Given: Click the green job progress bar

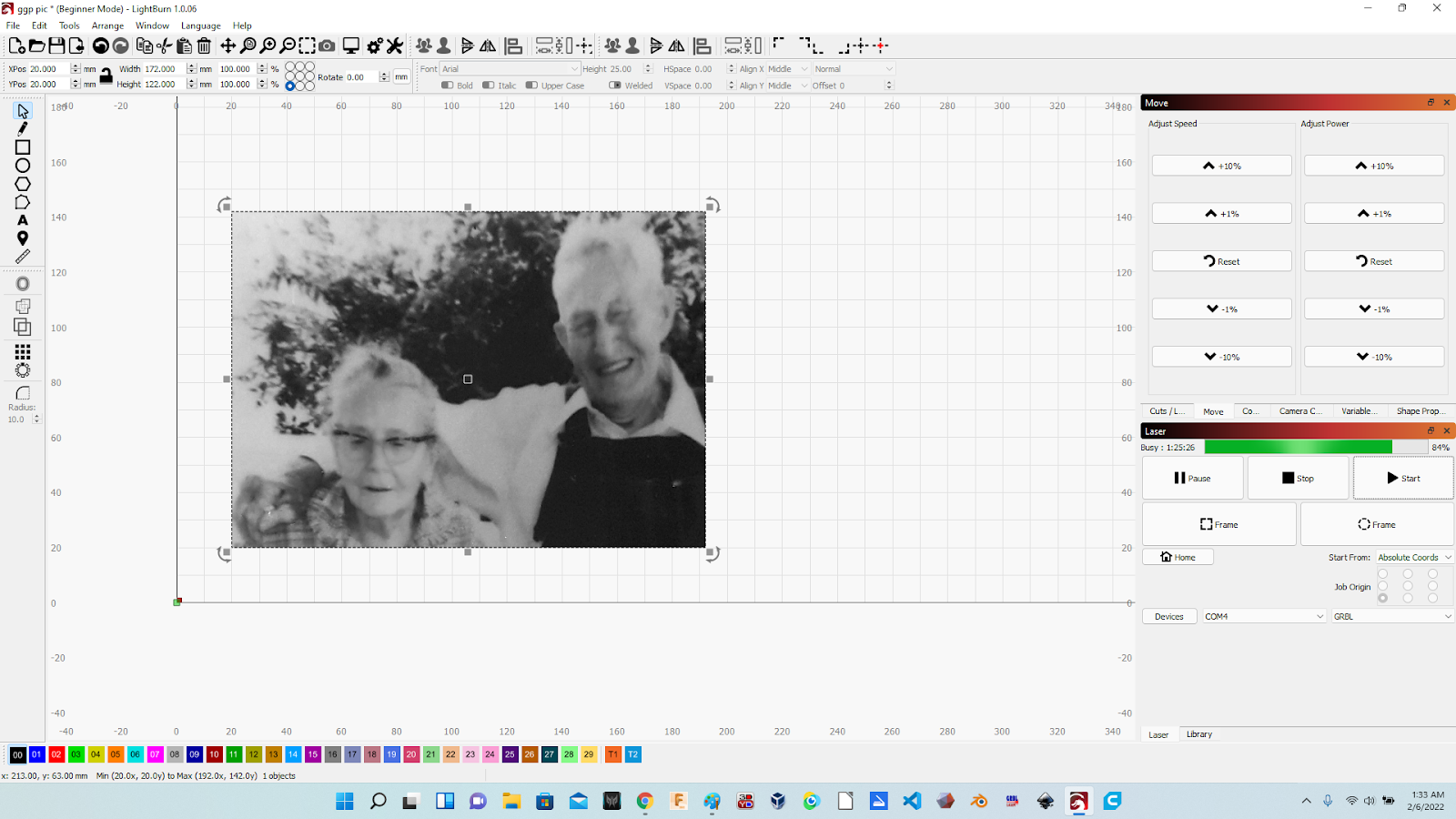Looking at the screenshot, I should click(1316, 447).
